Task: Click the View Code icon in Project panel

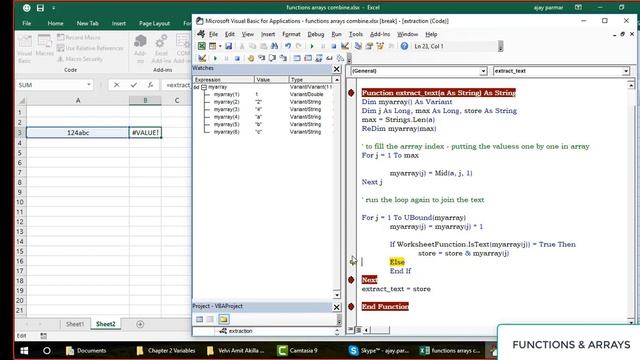Action: [199, 319]
